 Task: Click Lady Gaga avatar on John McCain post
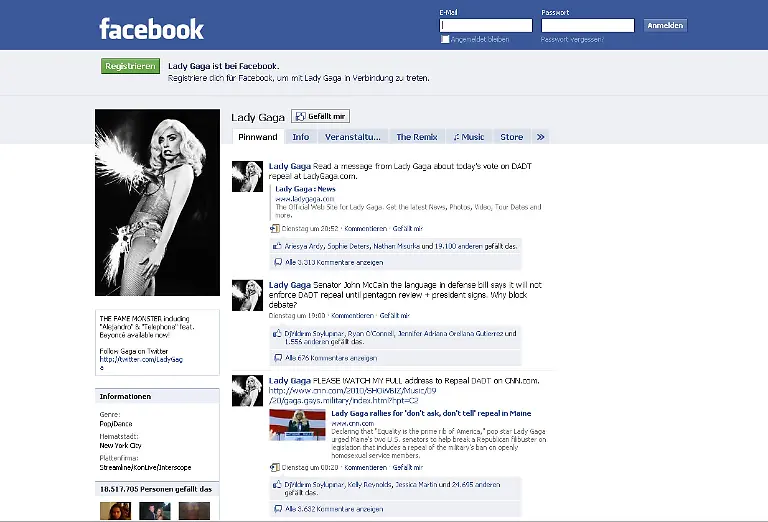coord(247,295)
